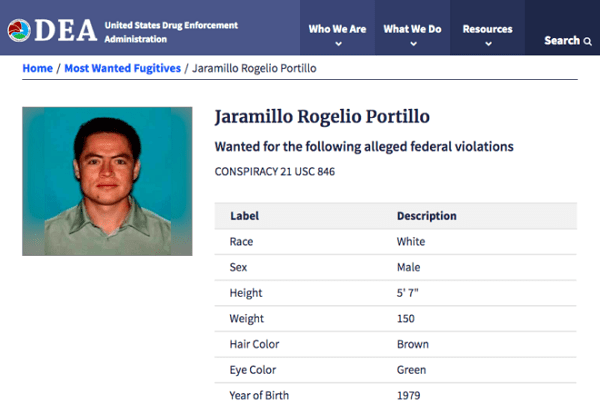
Task: Click the CONSPIRACY 21 USC 846 text
Action: point(275,171)
